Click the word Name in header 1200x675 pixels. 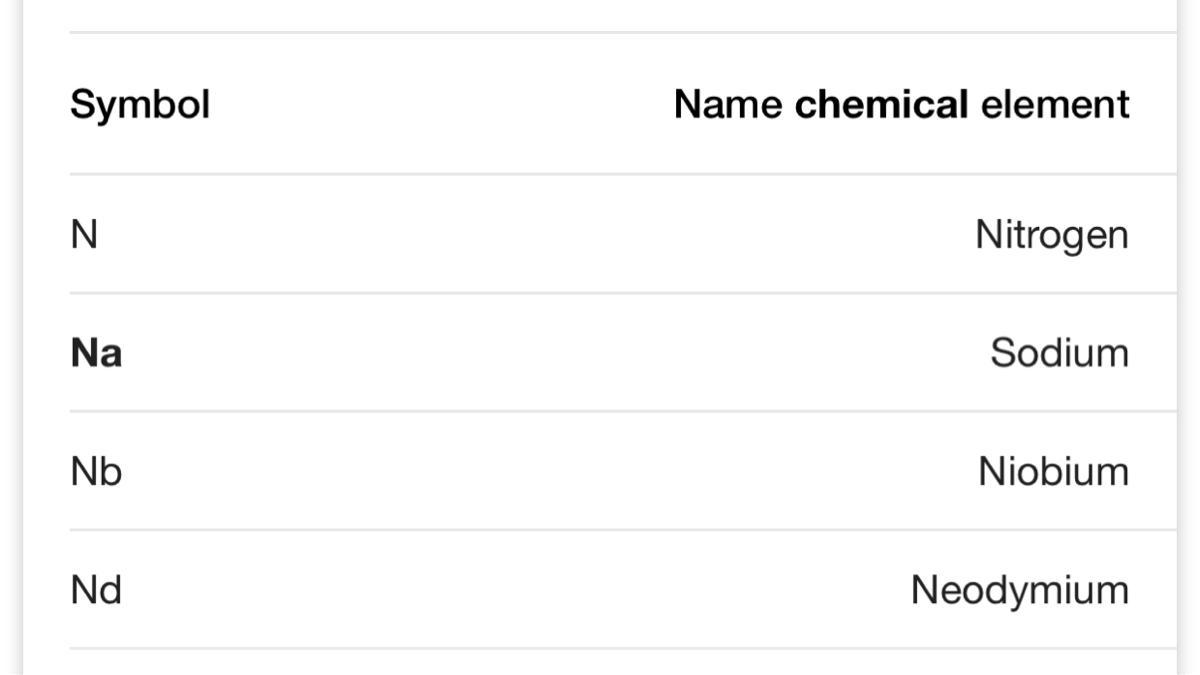[x=728, y=104]
